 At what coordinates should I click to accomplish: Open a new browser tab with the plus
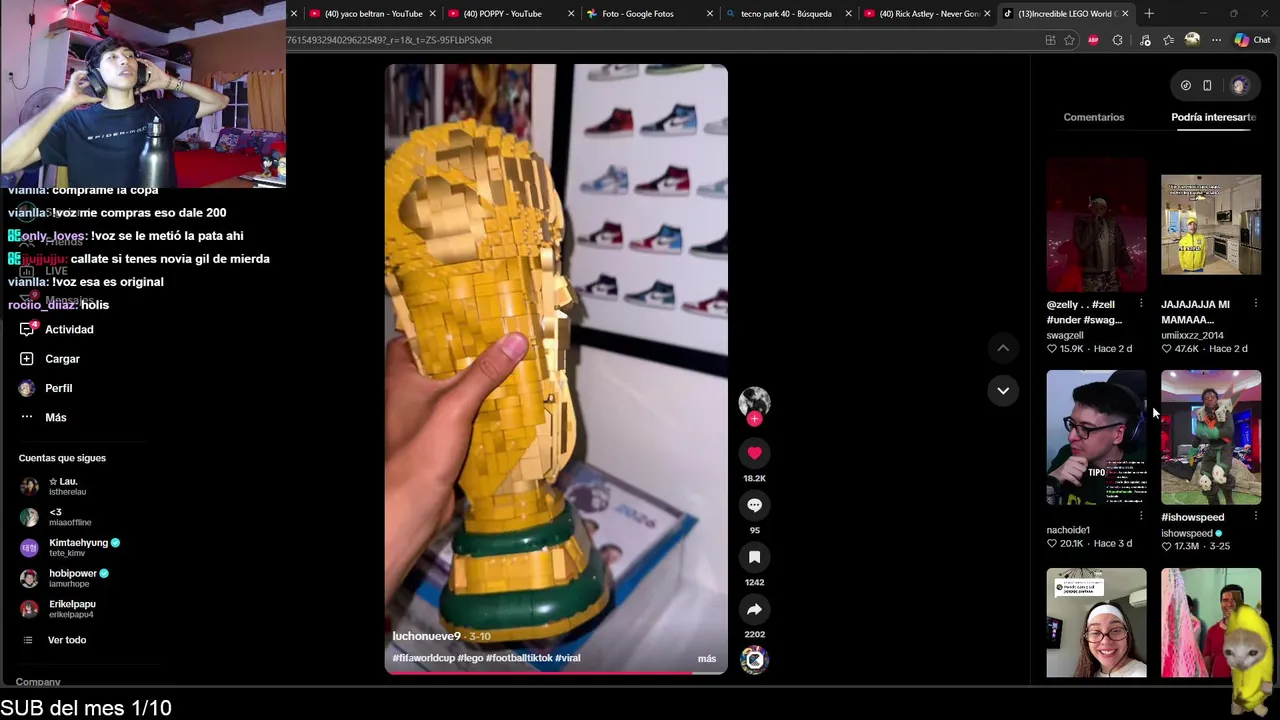(1149, 14)
